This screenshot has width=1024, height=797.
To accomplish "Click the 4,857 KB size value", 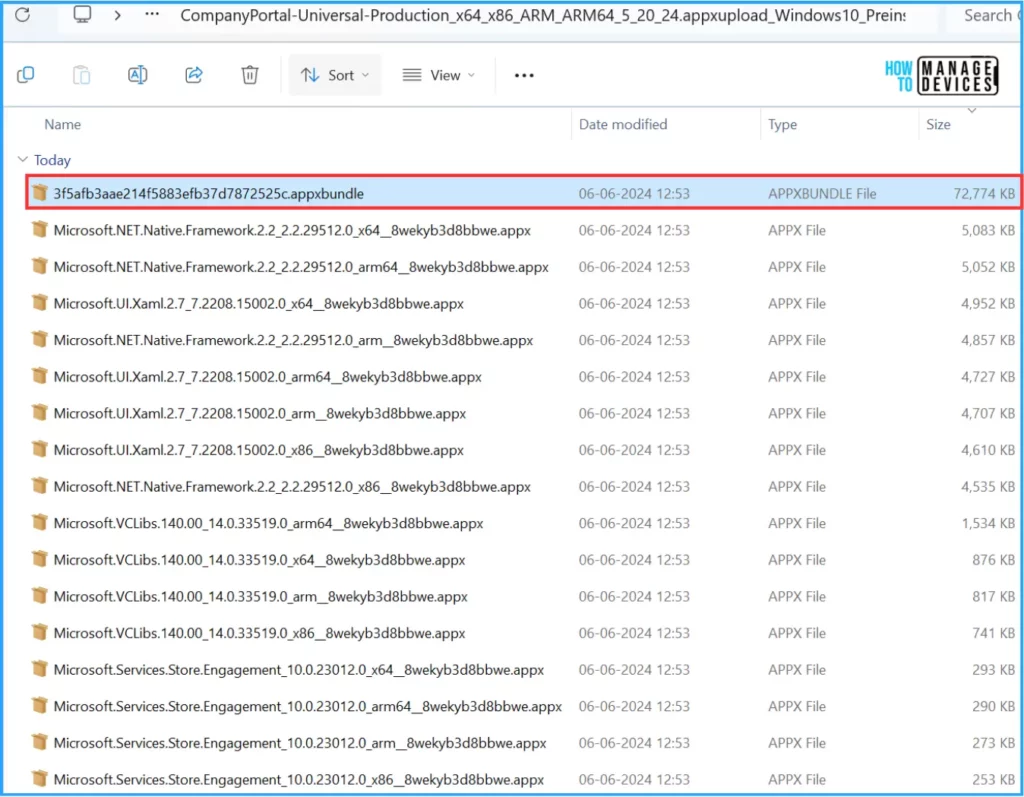I will pos(987,340).
